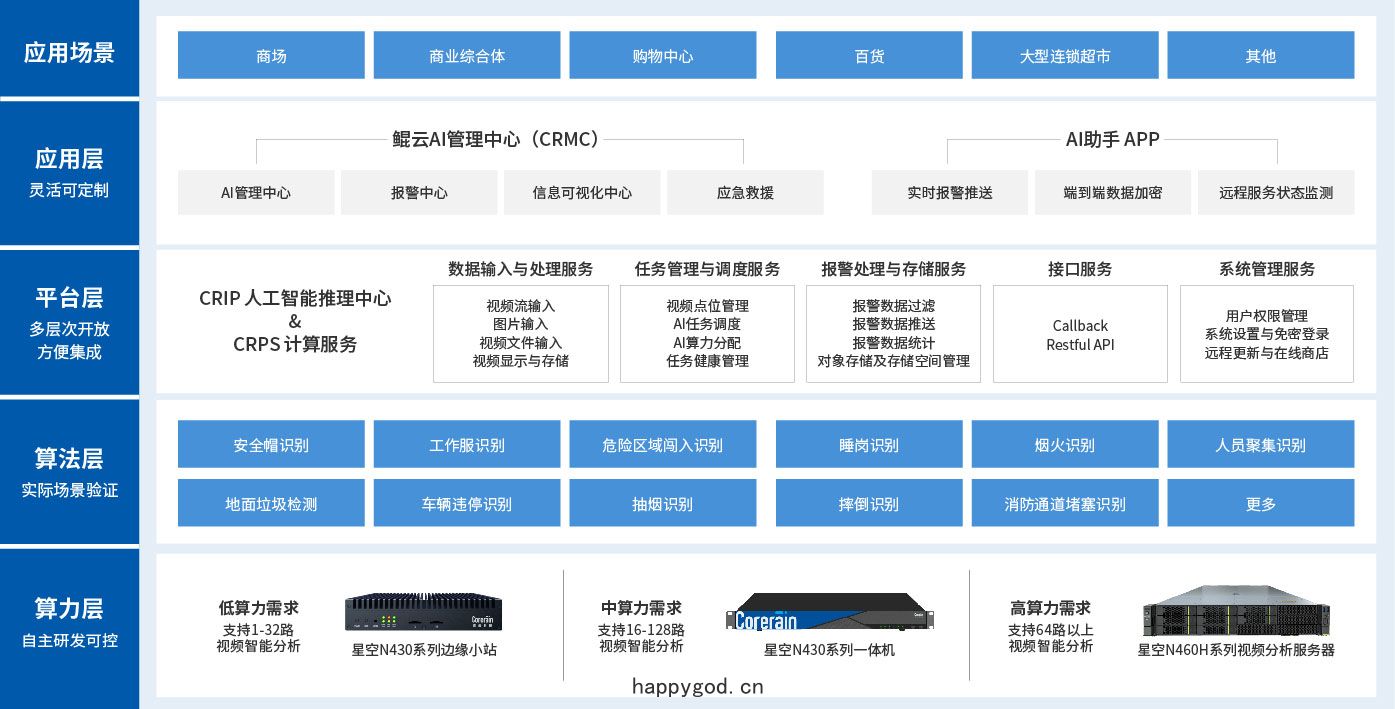Select the 消防通道堵塞识别 box
This screenshot has height=709, width=1395.
point(1065,503)
